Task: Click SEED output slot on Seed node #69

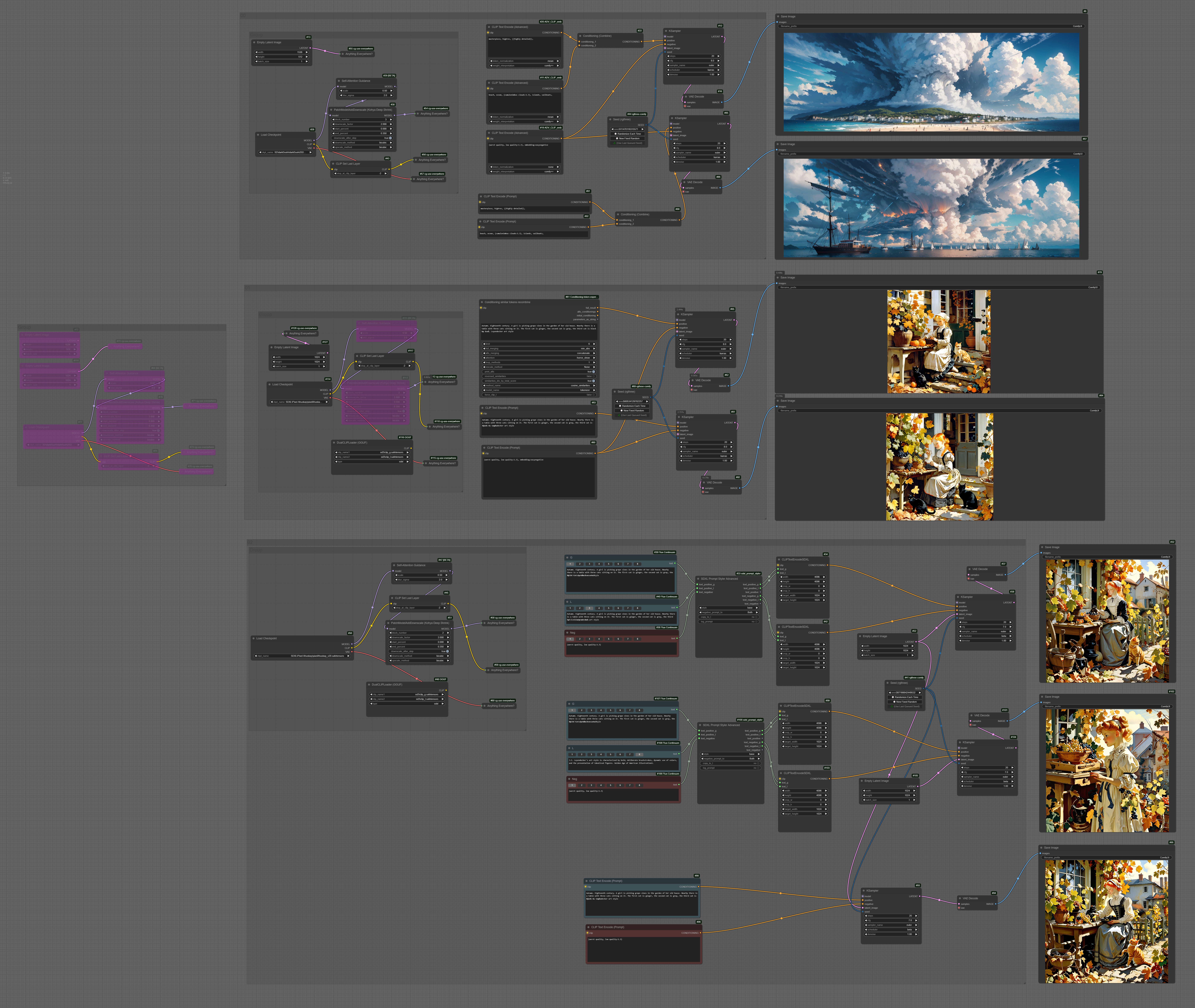Action: point(651,397)
